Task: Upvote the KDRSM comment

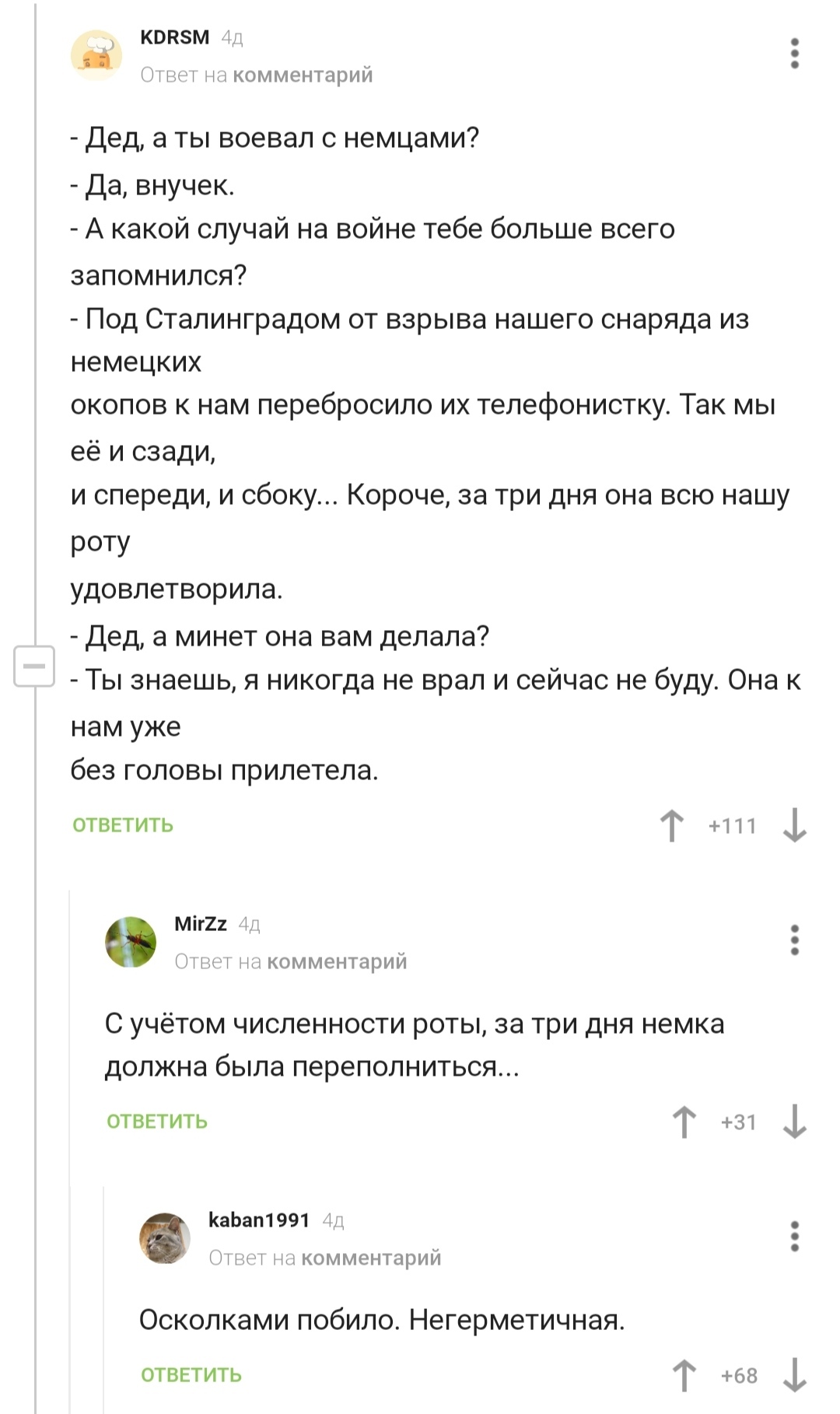Action: (x=672, y=825)
